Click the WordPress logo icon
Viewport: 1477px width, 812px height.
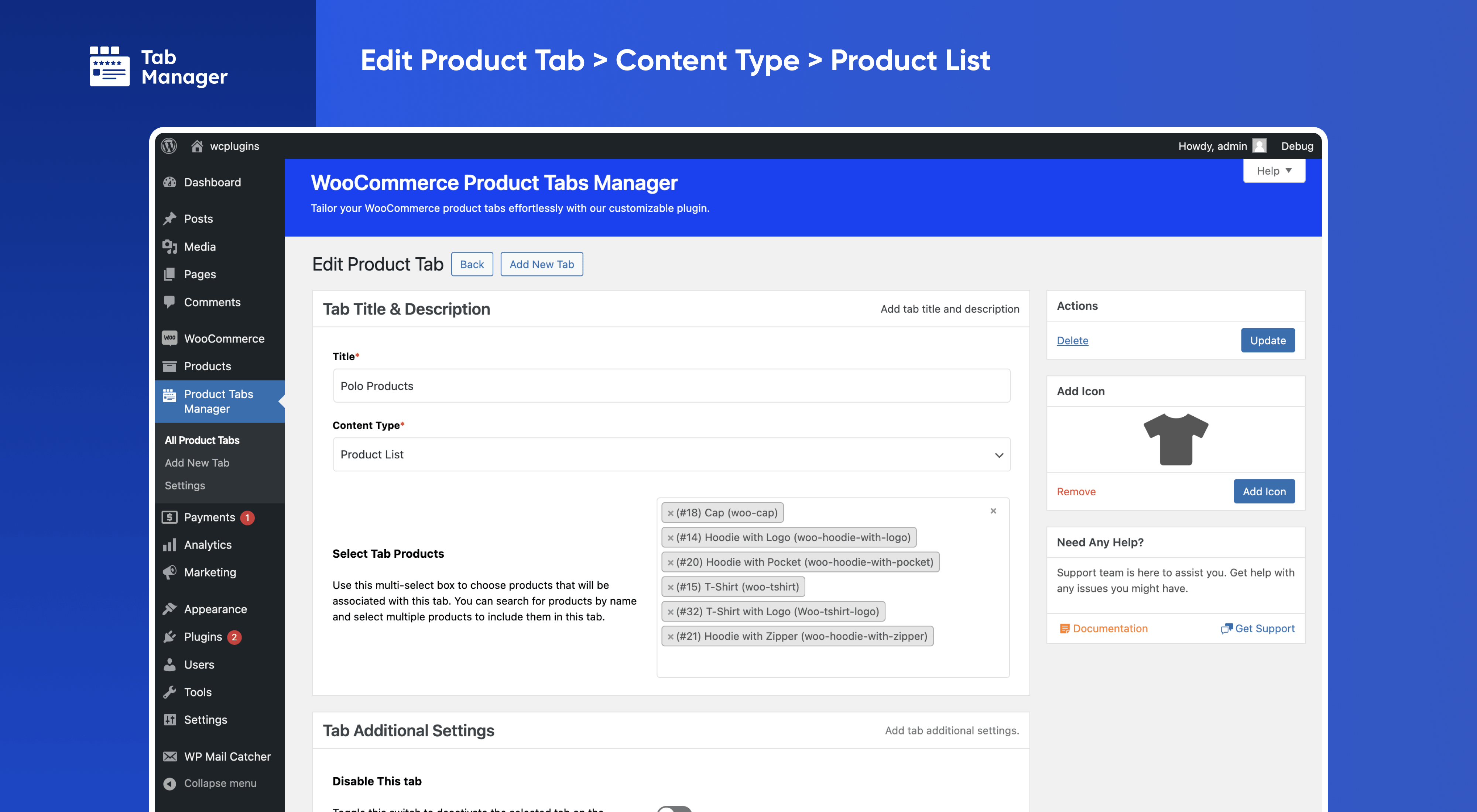(x=169, y=146)
